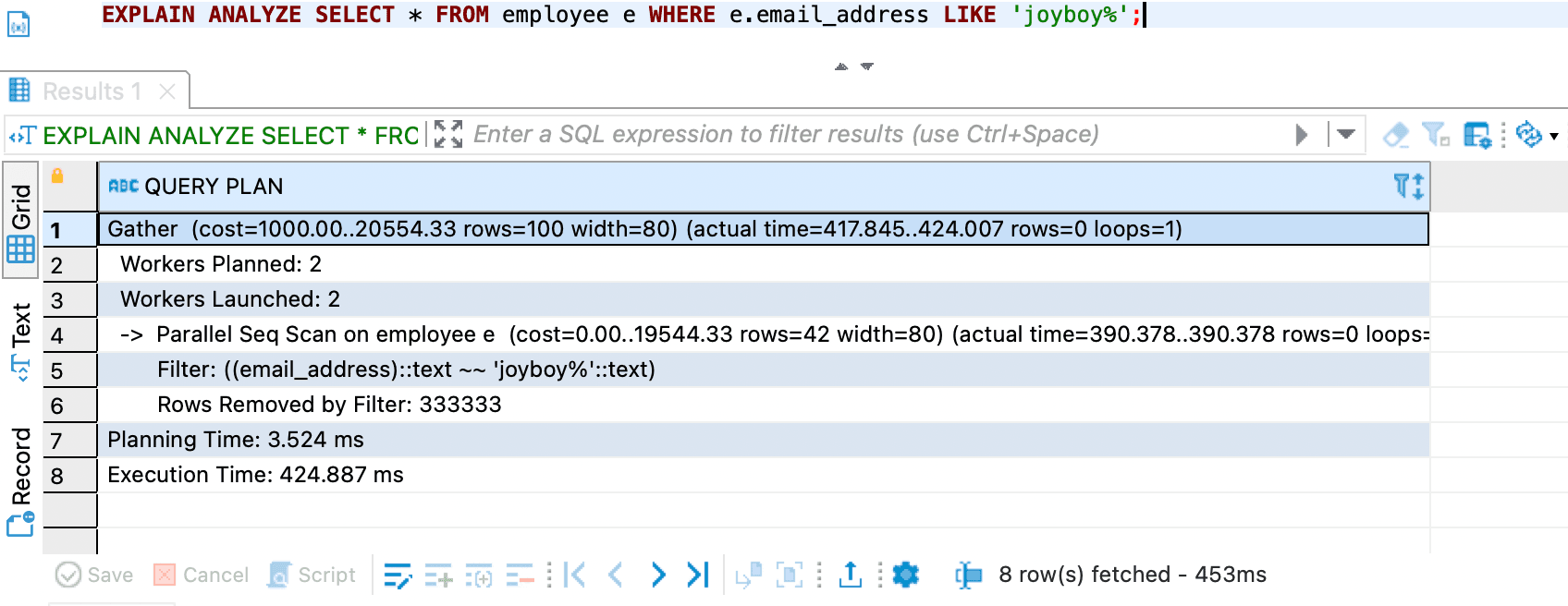Go to the next row
The image size is (1568, 606).
[657, 575]
